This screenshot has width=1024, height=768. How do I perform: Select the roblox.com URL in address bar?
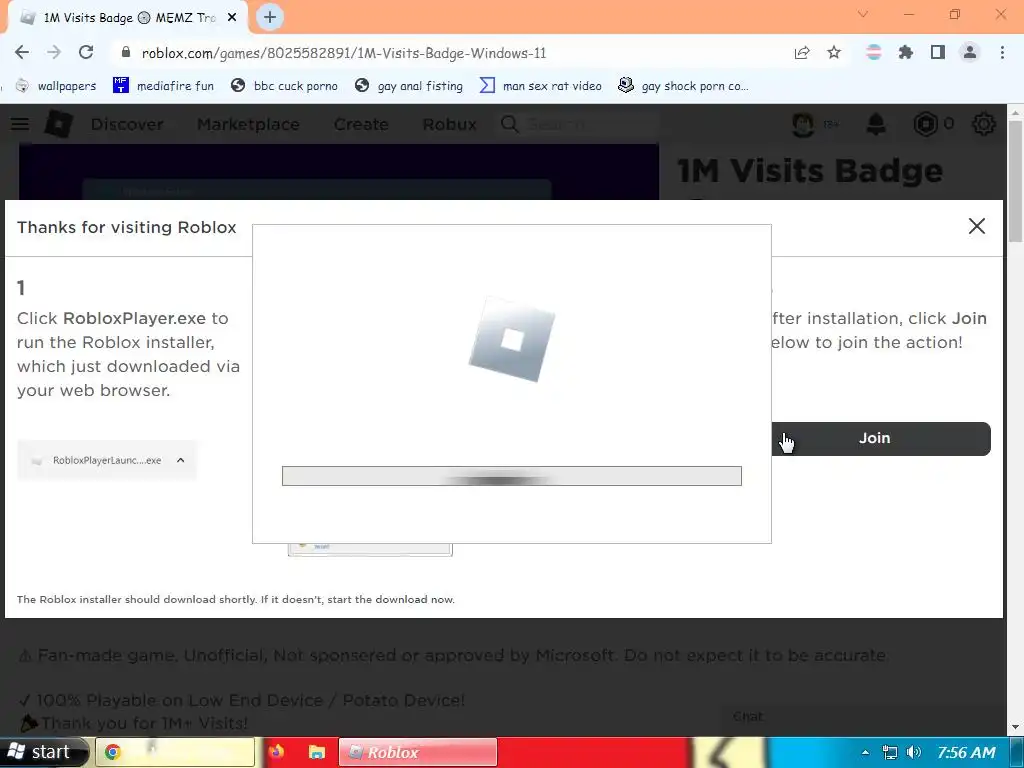click(x=344, y=54)
